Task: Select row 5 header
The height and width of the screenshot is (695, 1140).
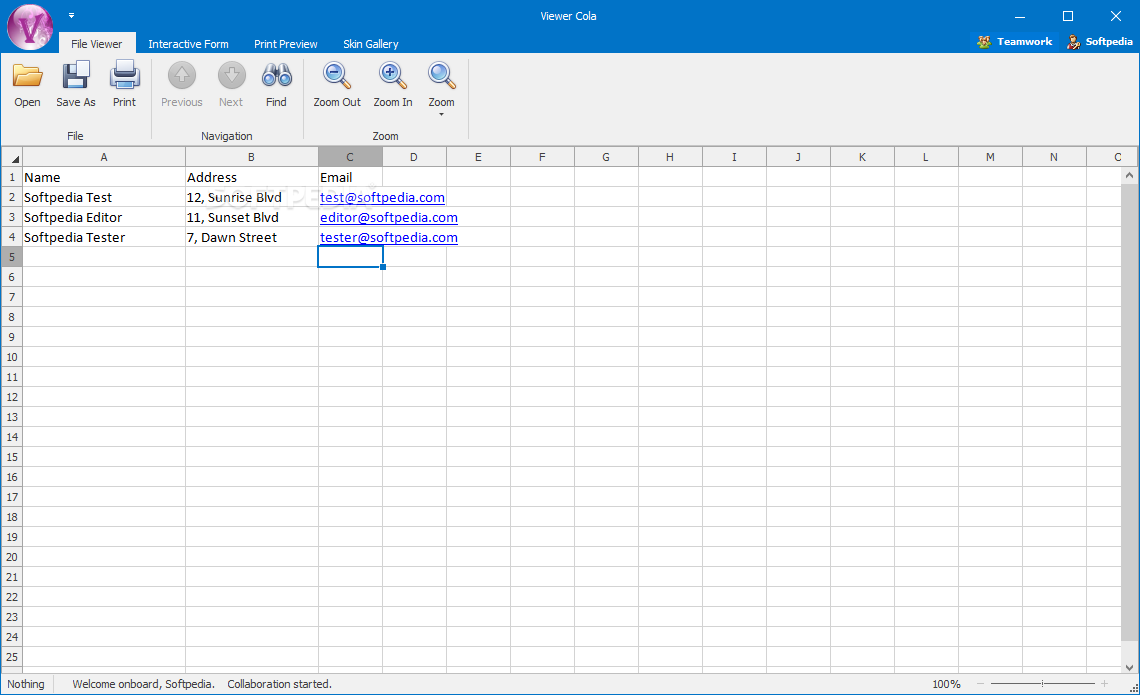Action: pos(12,257)
